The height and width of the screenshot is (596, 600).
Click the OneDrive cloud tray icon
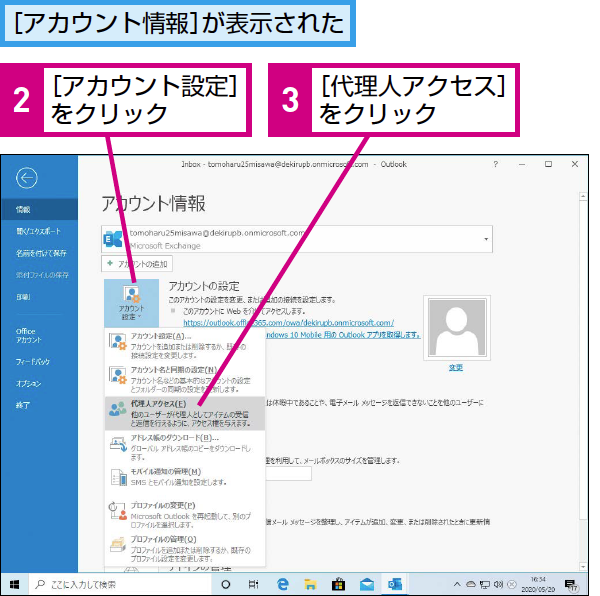(x=471, y=584)
